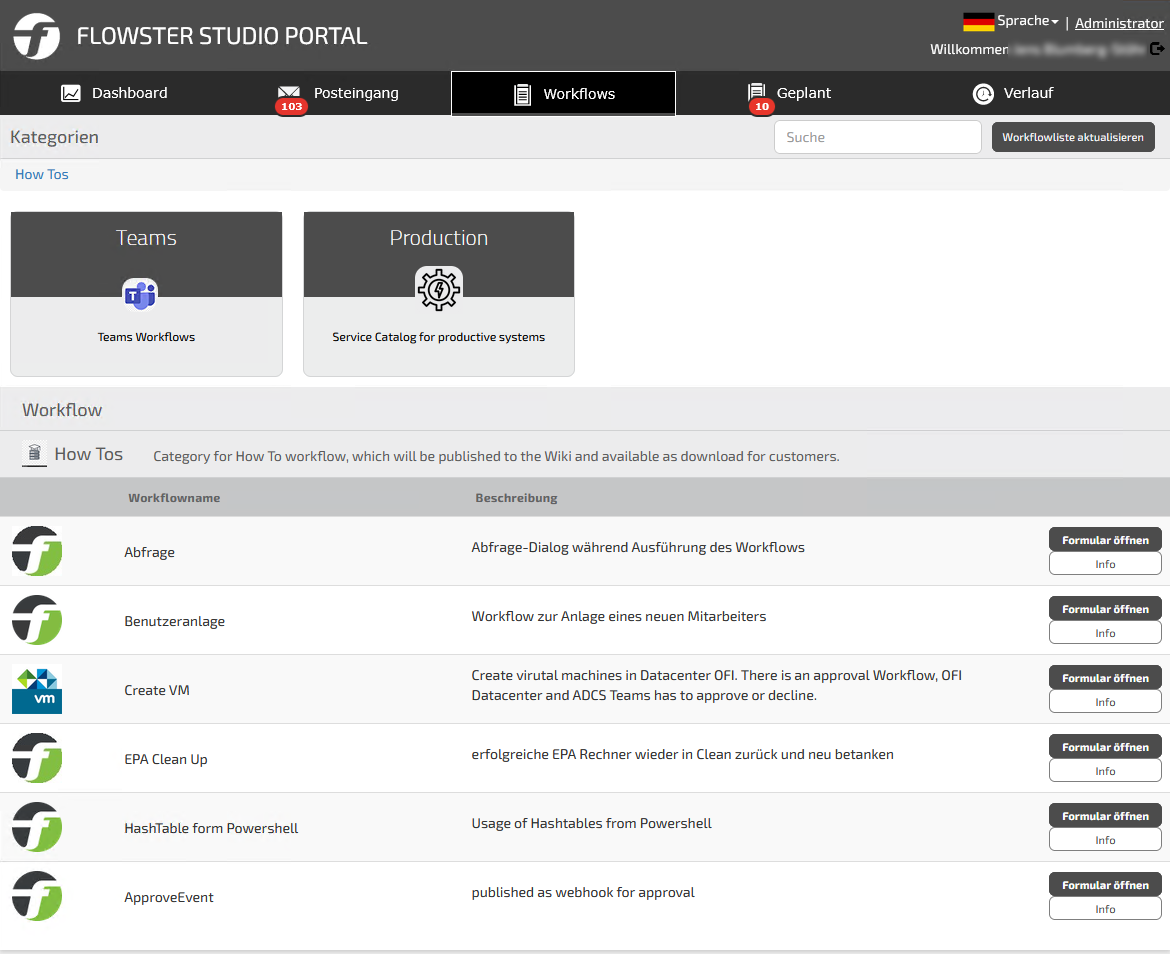Click the Geplant list icon

point(757,91)
